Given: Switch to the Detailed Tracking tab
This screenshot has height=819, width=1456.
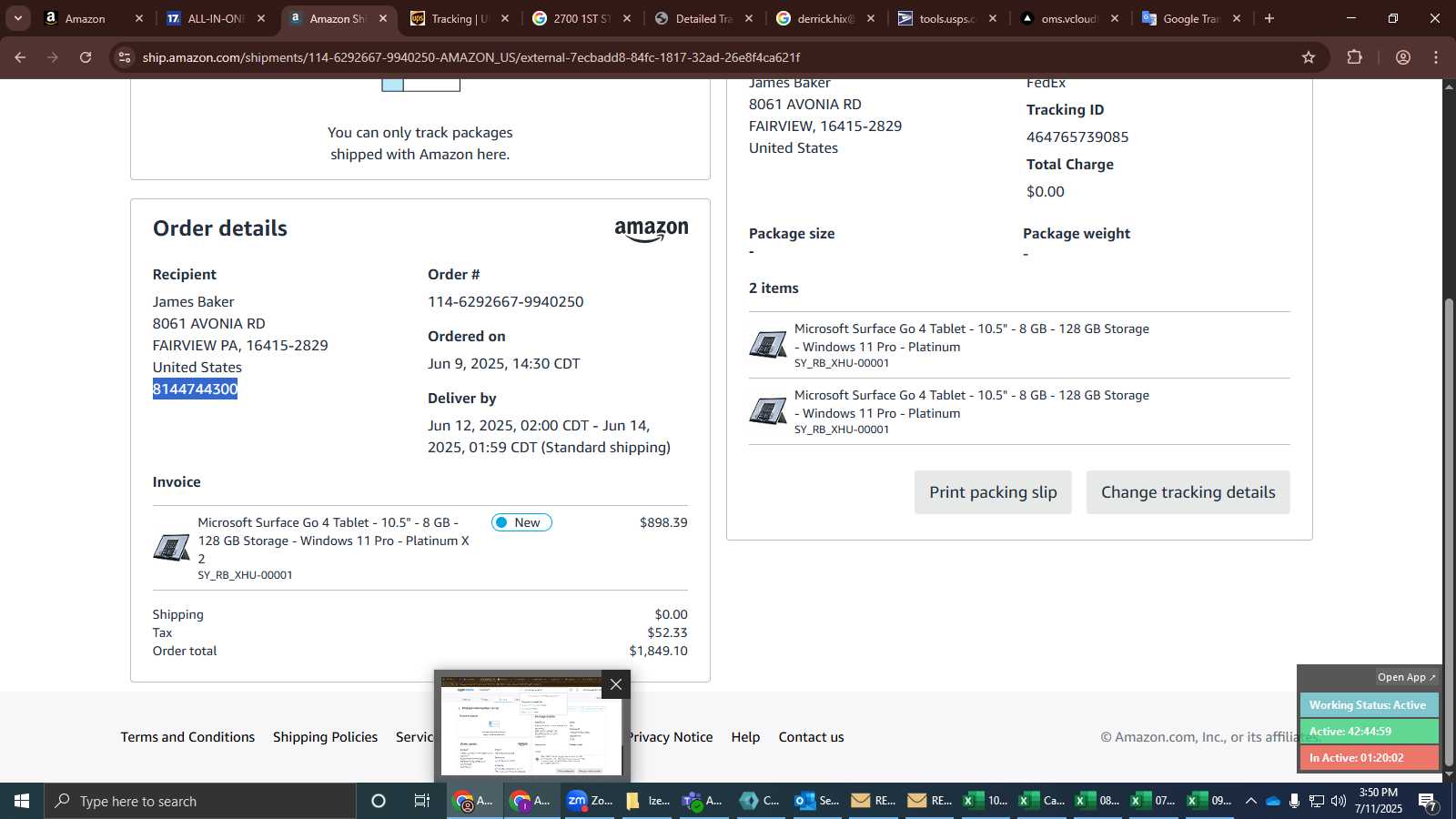Looking at the screenshot, I should pyautogui.click(x=703, y=18).
